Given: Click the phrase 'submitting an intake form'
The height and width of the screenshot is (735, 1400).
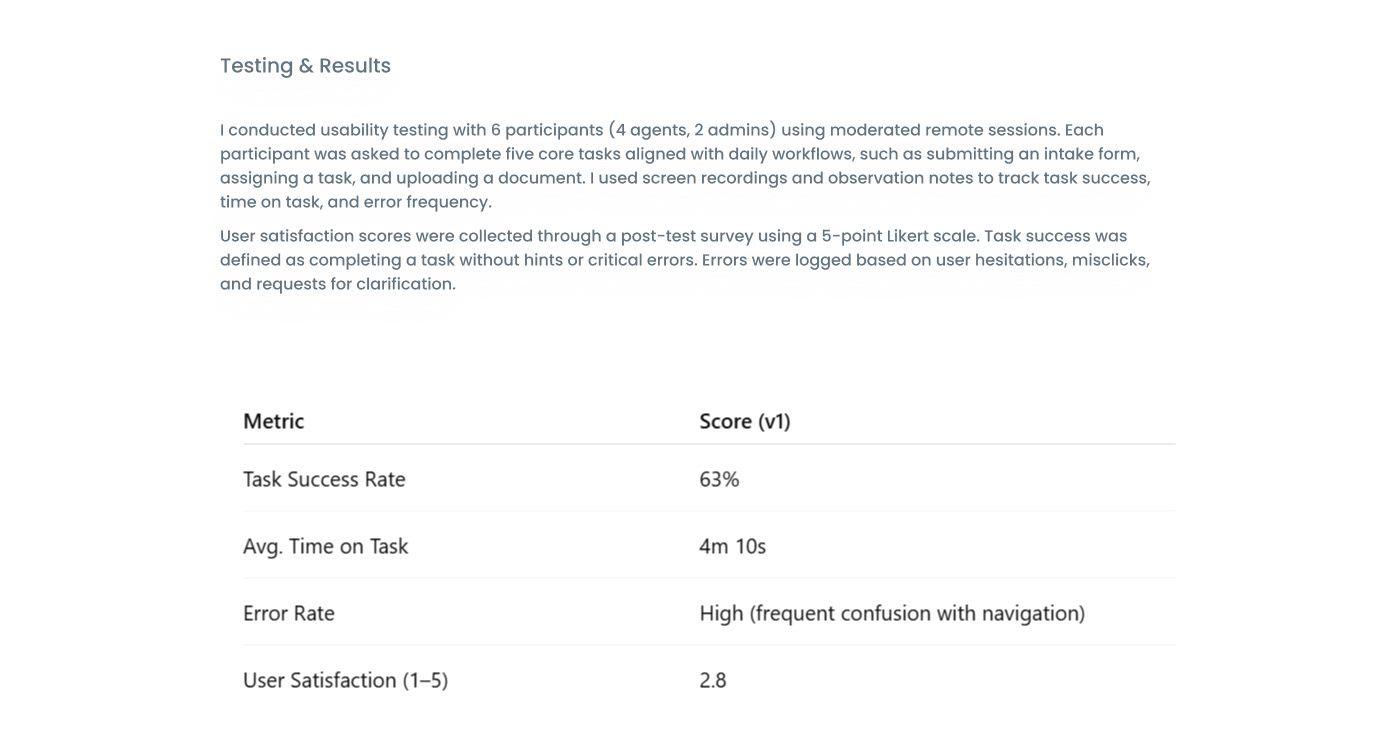Looking at the screenshot, I should (1032, 154).
